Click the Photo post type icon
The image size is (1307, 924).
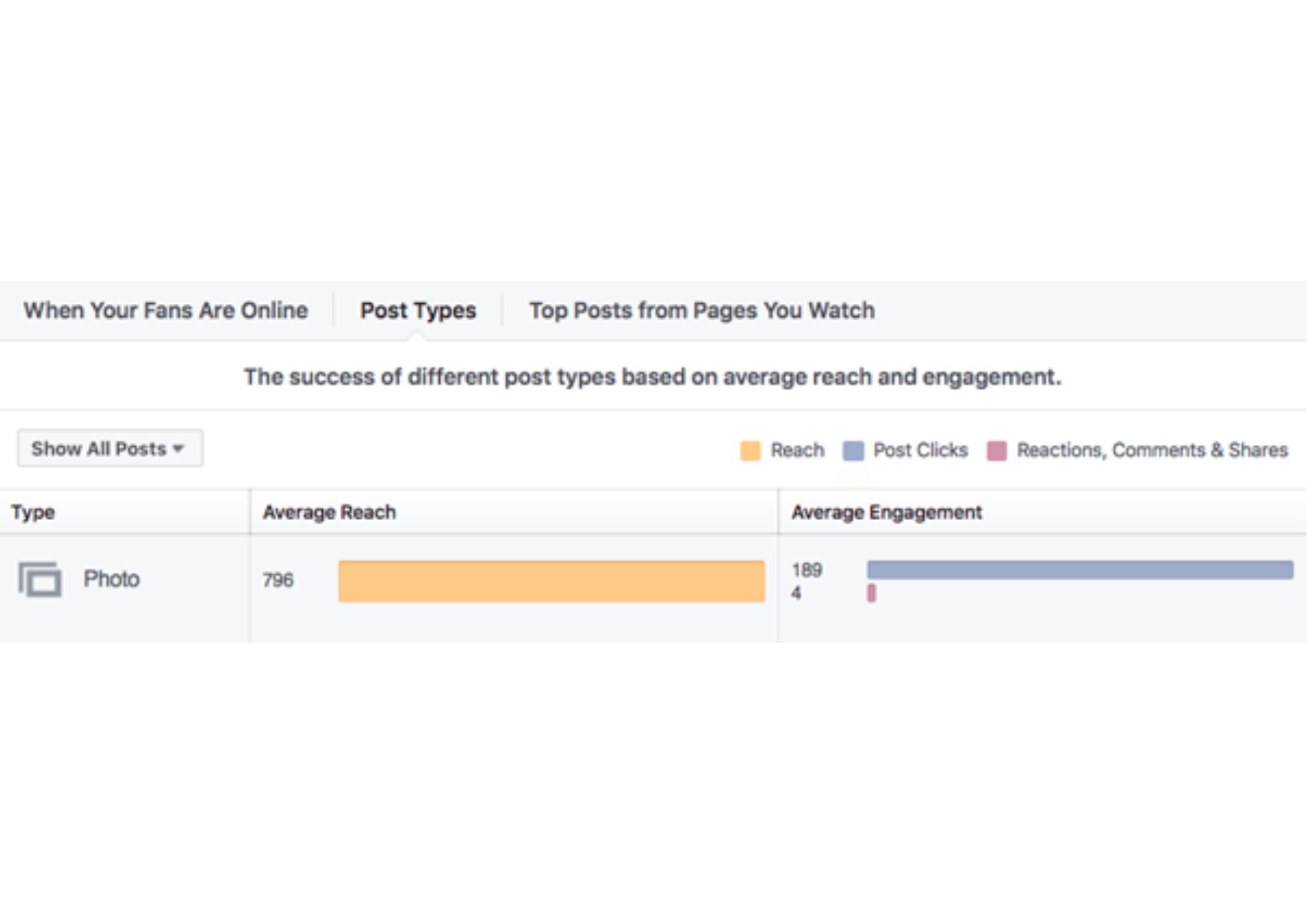(x=41, y=580)
